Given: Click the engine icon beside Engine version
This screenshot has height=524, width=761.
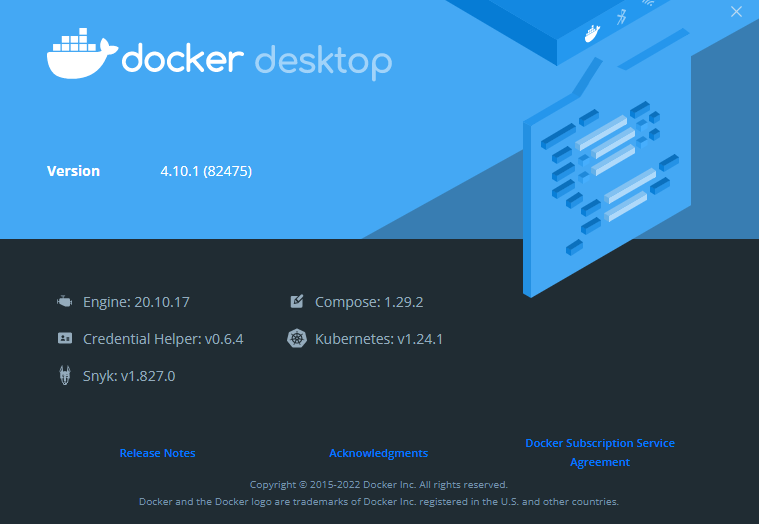Looking at the screenshot, I should [x=65, y=302].
